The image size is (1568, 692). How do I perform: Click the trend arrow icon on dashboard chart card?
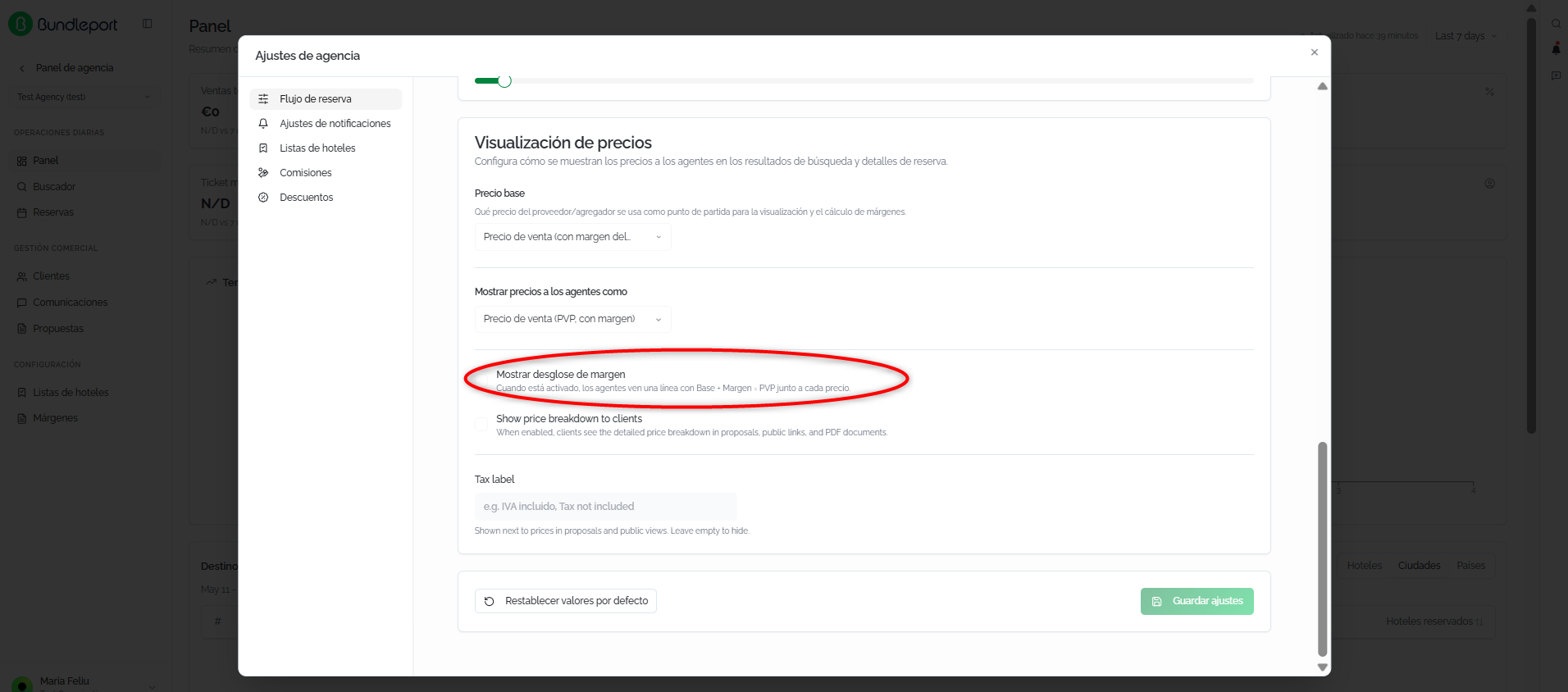(x=212, y=282)
